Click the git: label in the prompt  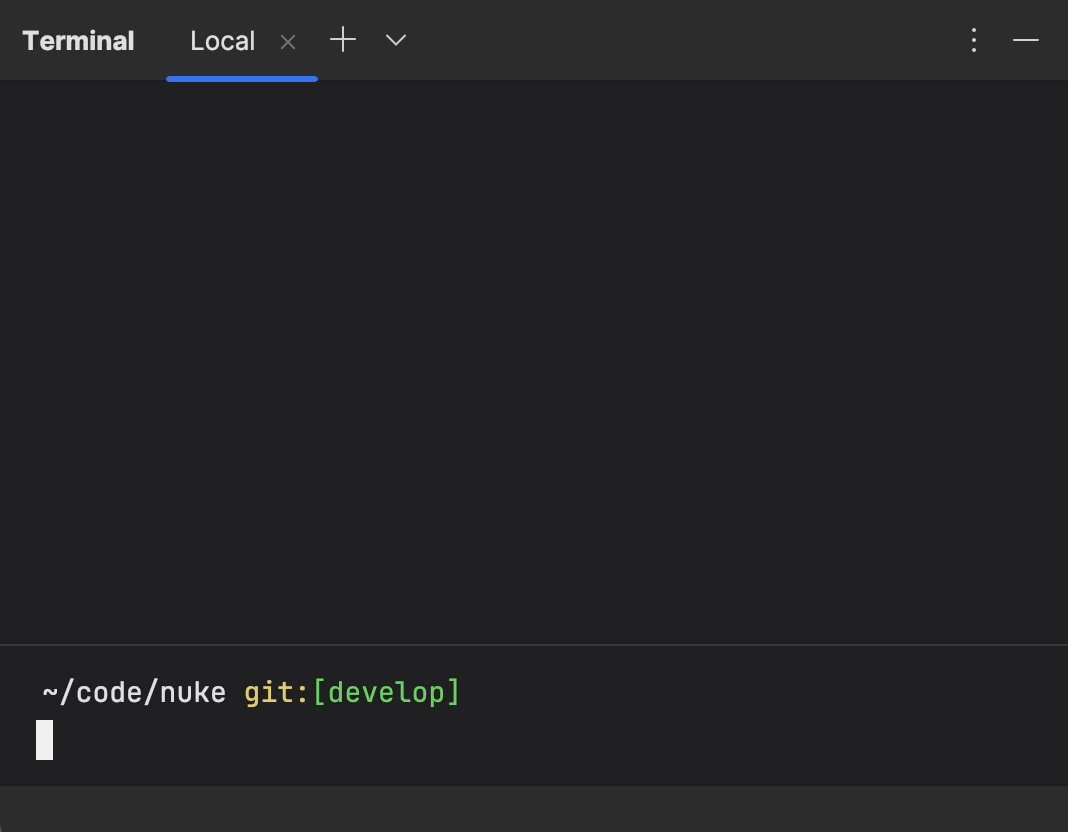(277, 692)
